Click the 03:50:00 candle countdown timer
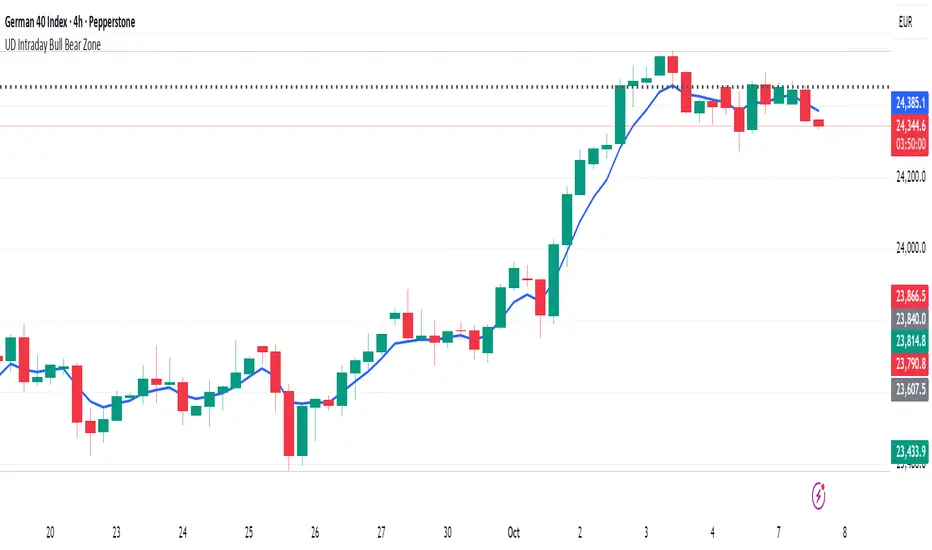Screen dimensions: 932x550 click(909, 143)
